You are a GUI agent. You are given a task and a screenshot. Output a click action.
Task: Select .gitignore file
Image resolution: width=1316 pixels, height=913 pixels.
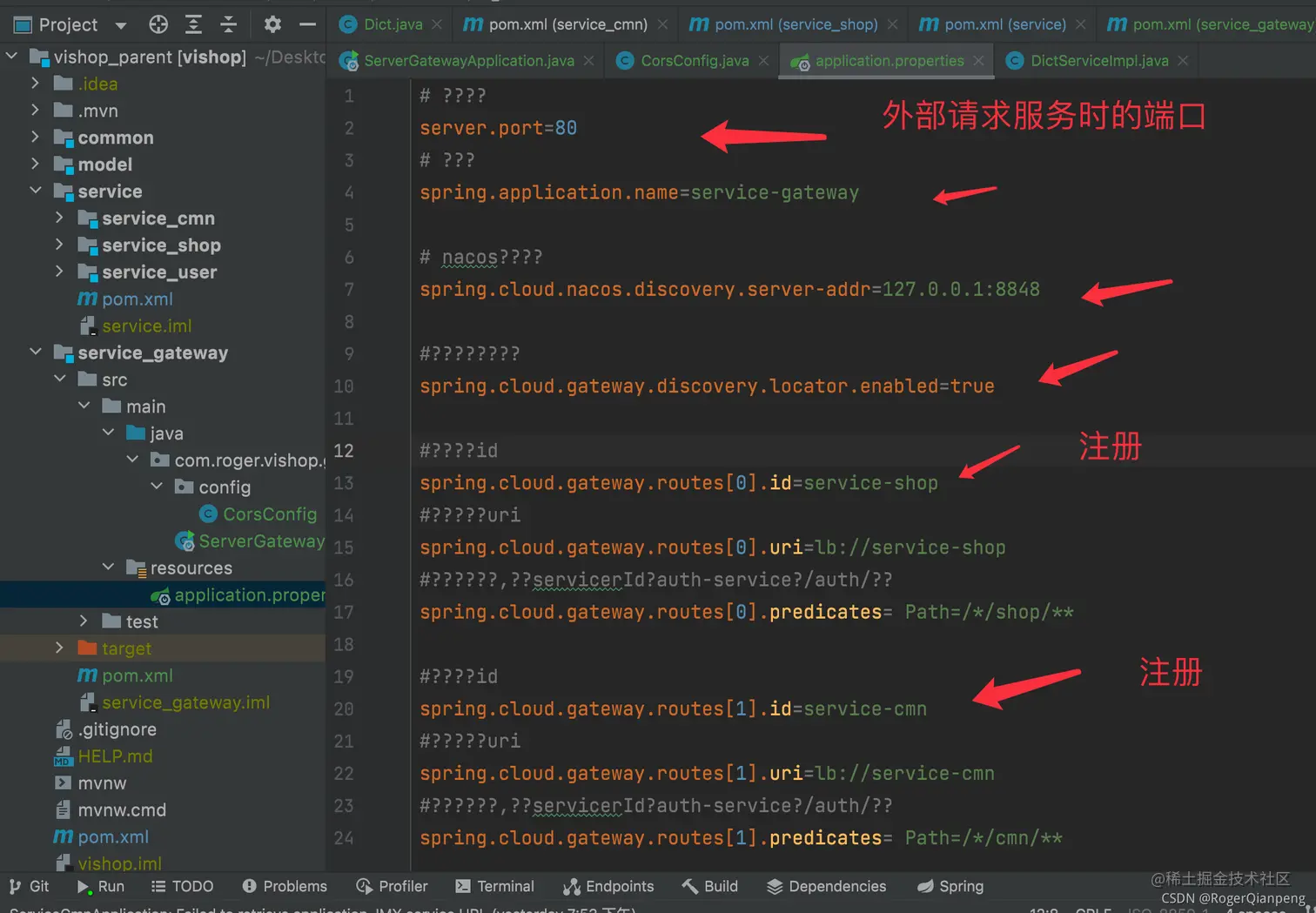pos(117,729)
